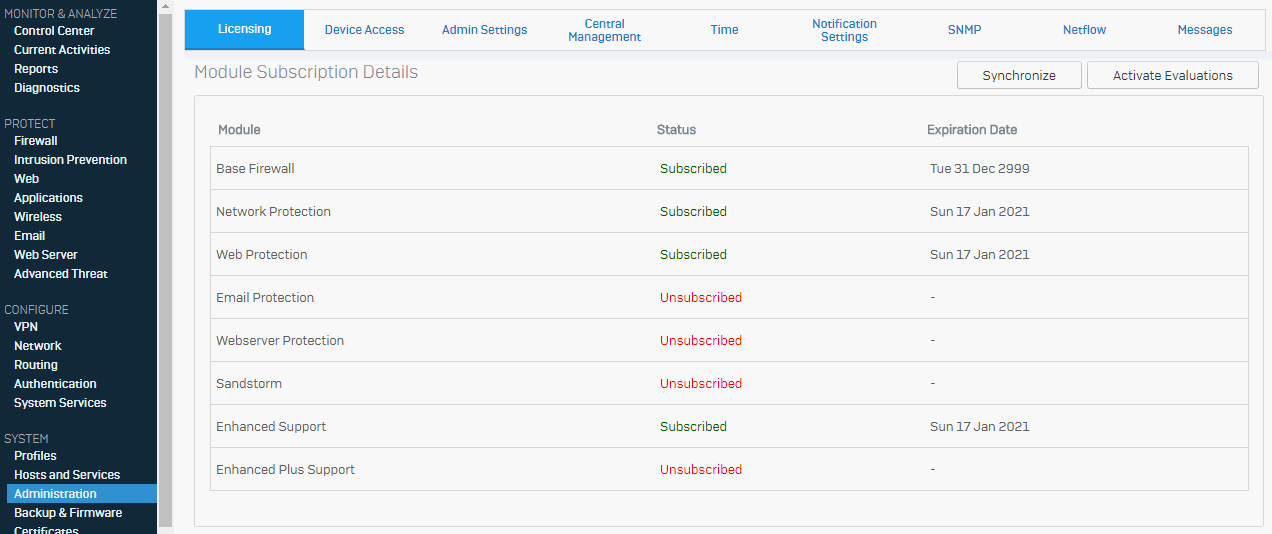
Task: Switch to the Messages tab
Action: pyautogui.click(x=1204, y=30)
